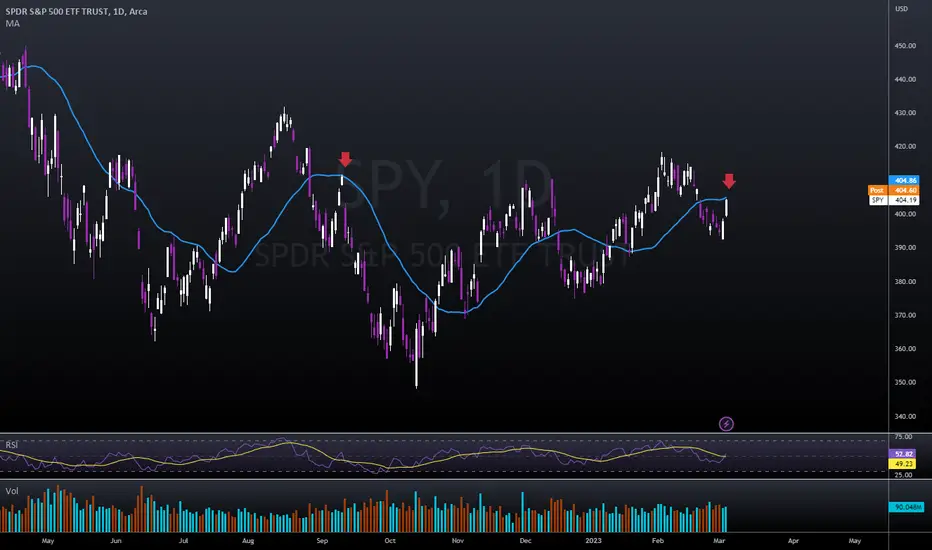The image size is (932, 550).
Task: Click the white SPY 404.19 price tag
Action: coord(893,200)
